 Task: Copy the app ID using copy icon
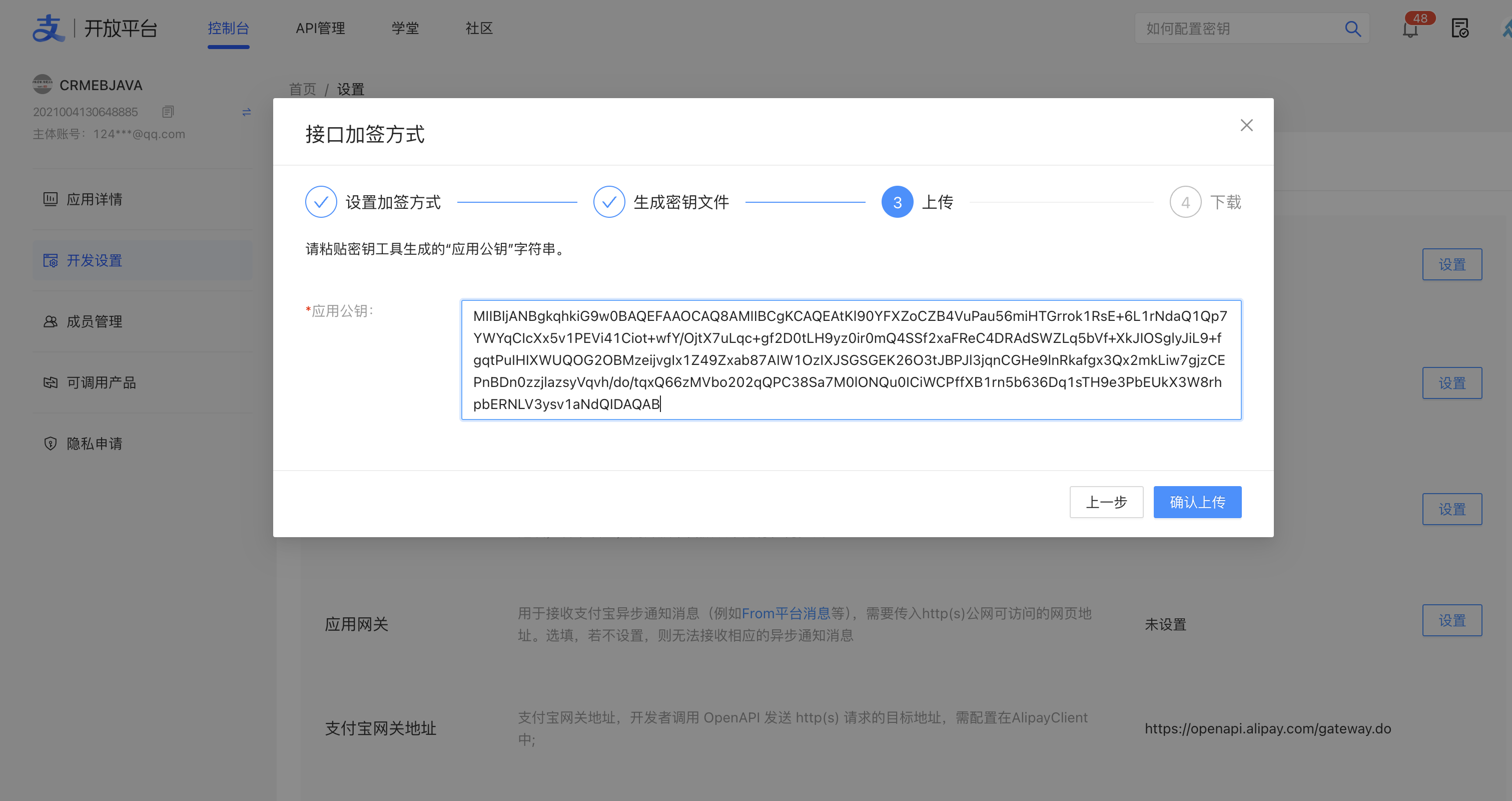[x=168, y=112]
